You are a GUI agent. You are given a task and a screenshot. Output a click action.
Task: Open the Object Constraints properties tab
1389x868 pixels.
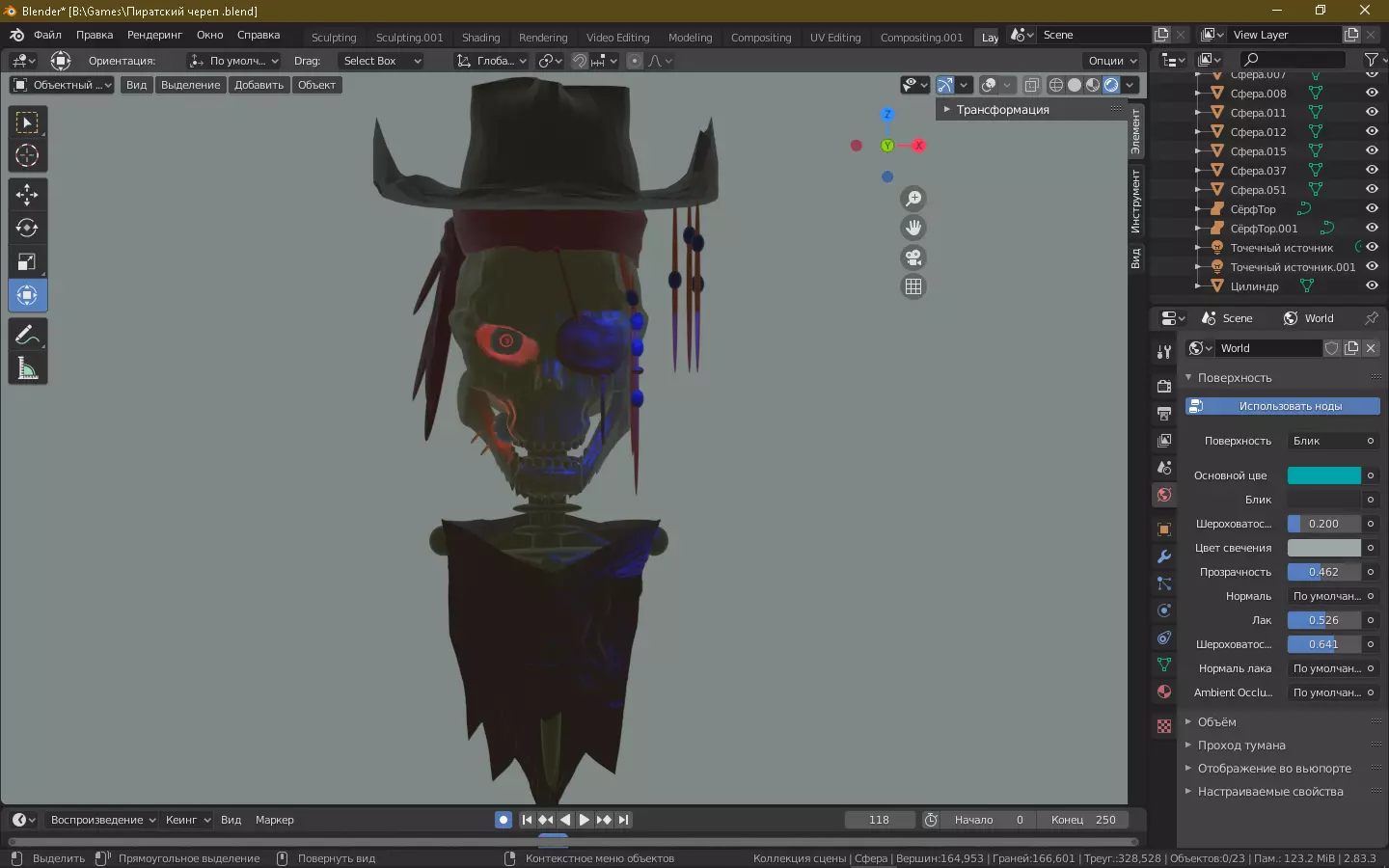(1164, 637)
